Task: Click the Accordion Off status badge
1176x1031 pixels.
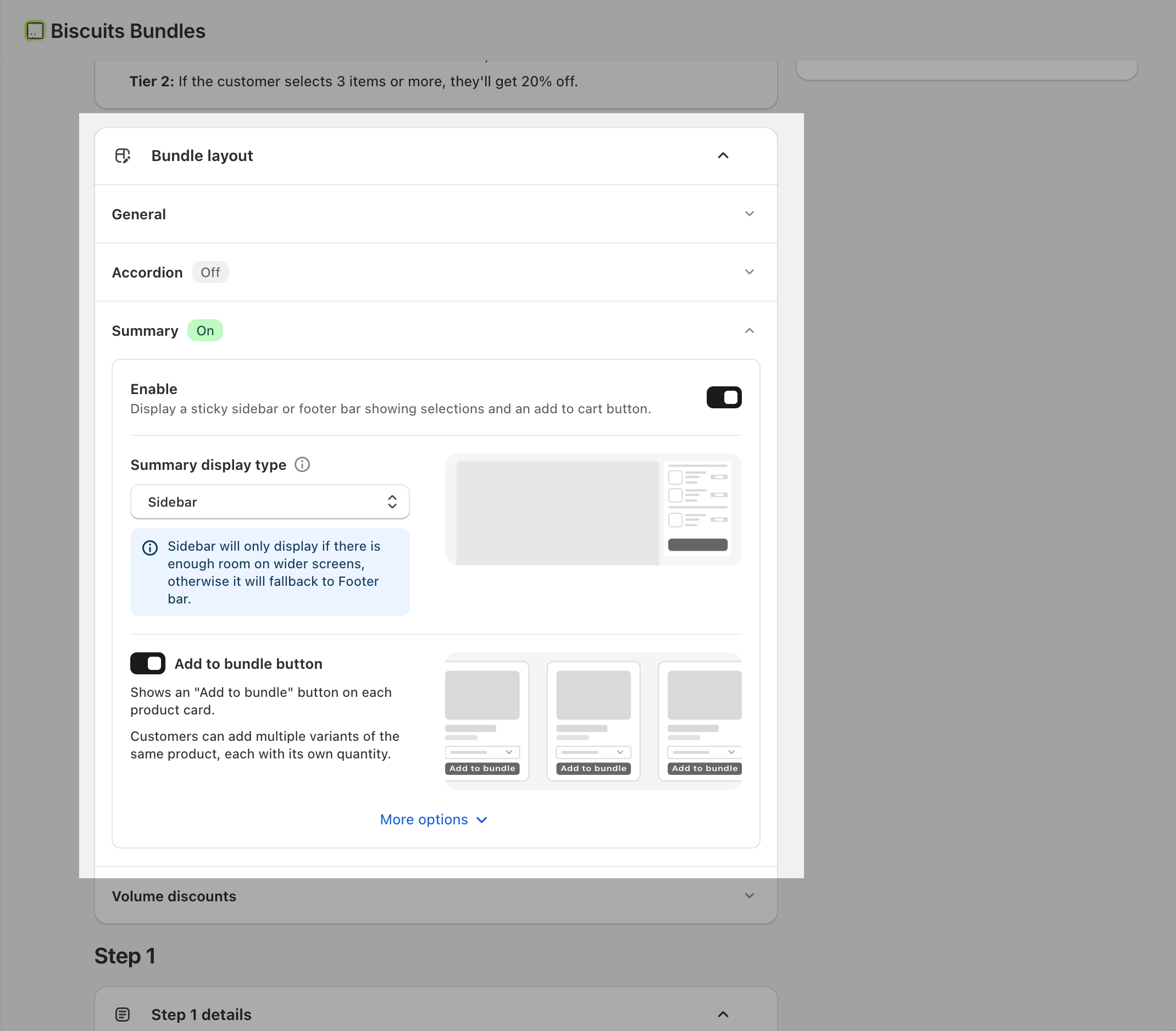Action: [210, 272]
